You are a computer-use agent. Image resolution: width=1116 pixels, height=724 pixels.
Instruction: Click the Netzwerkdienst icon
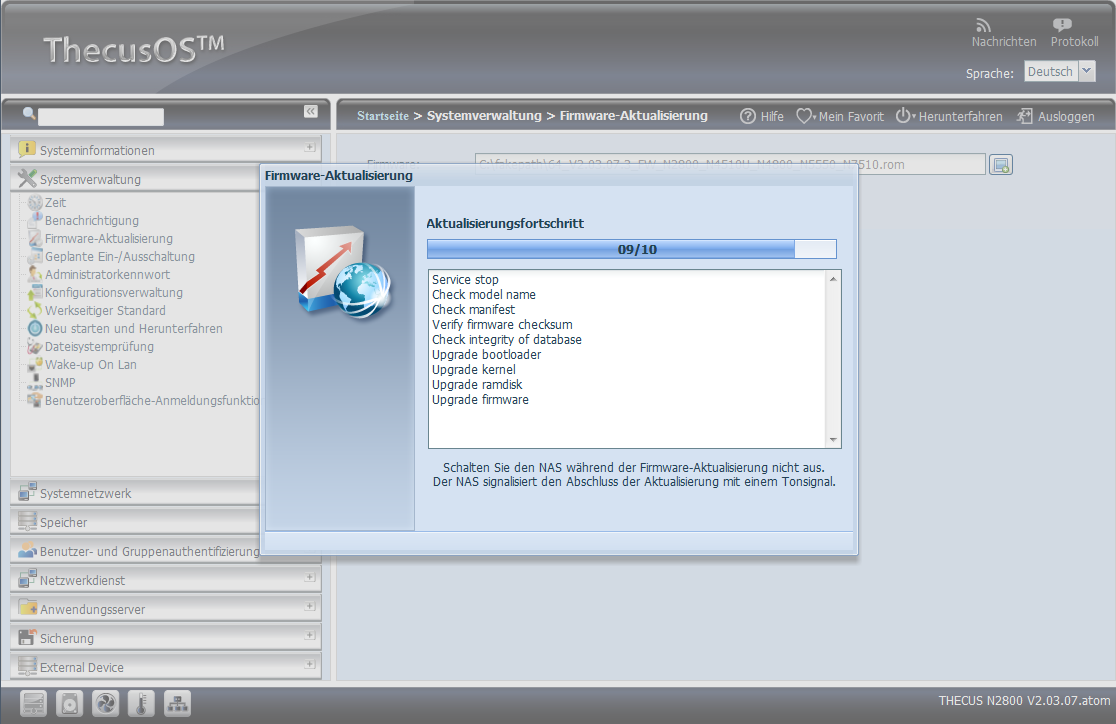coord(27,579)
